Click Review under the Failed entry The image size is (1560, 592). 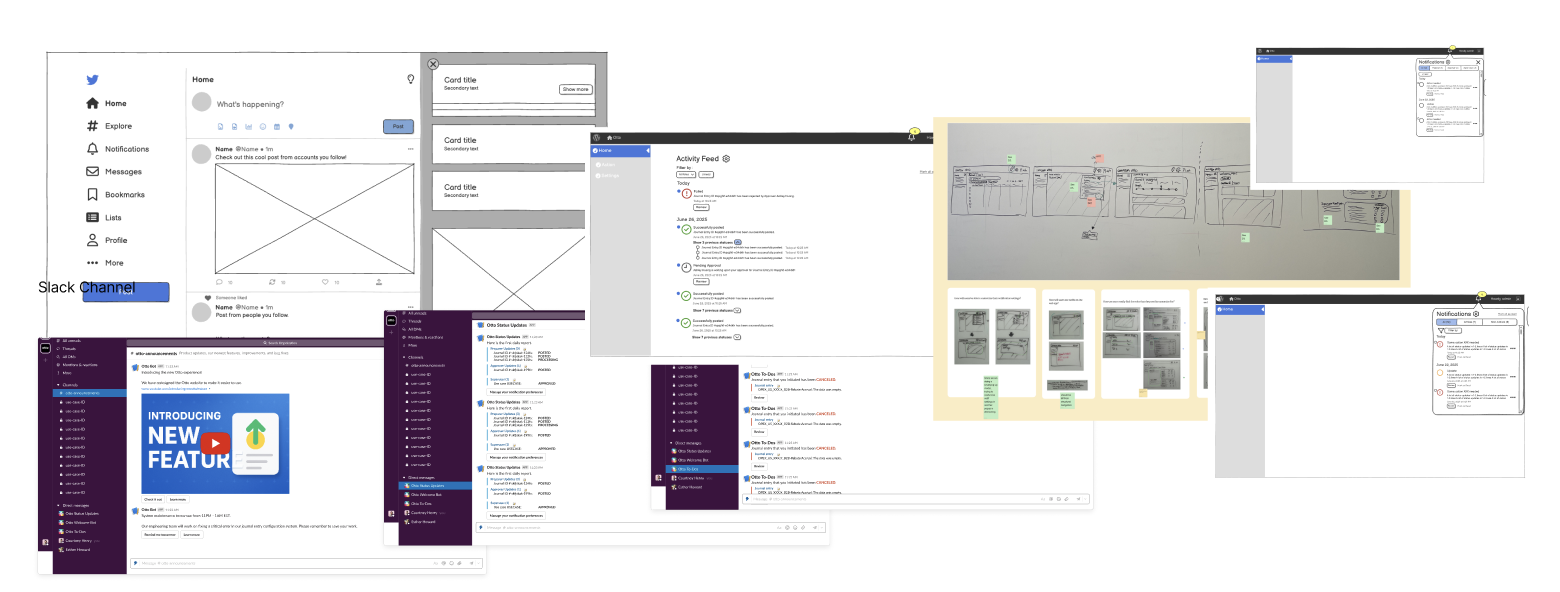pos(701,207)
